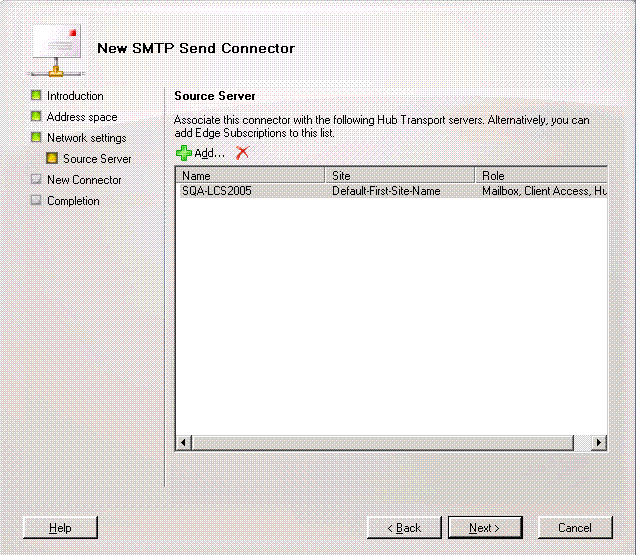Click the Source Server yellow step indicator
Viewport: 640px width, 555px height.
[52, 158]
